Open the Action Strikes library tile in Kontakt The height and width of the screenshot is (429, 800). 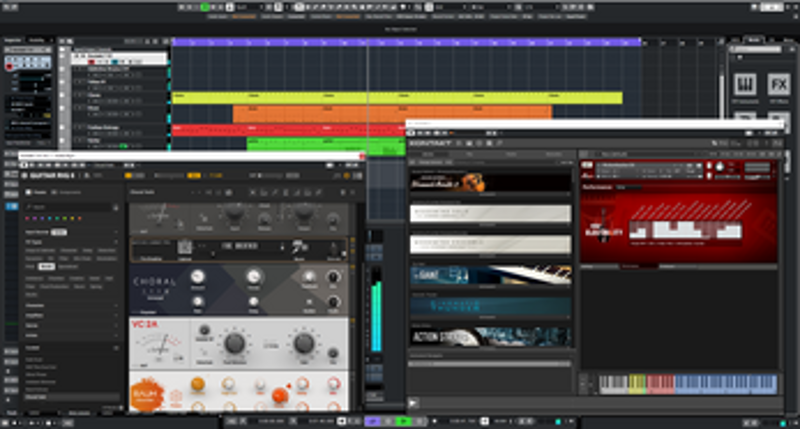490,337
